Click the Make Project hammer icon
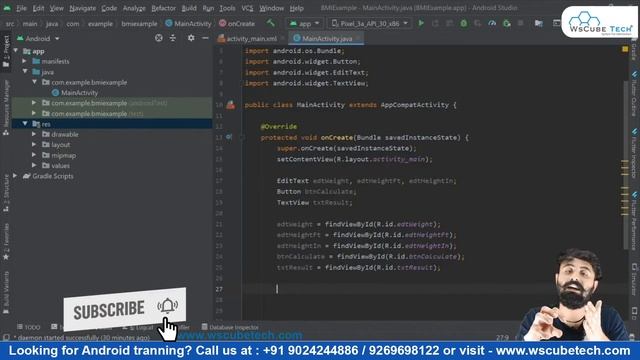Screen dimensions: 640x360 pyautogui.click(x=271, y=23)
